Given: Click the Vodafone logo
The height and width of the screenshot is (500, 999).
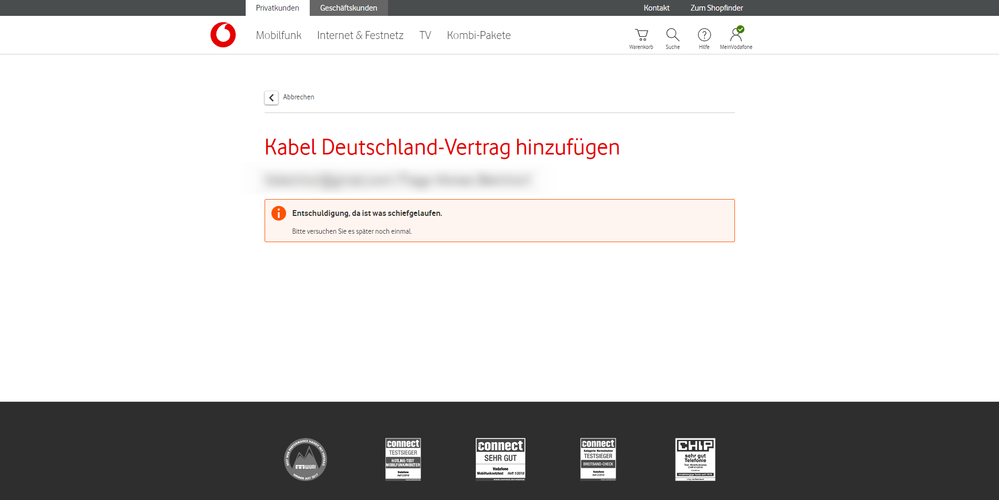Looking at the screenshot, I should [x=223, y=35].
